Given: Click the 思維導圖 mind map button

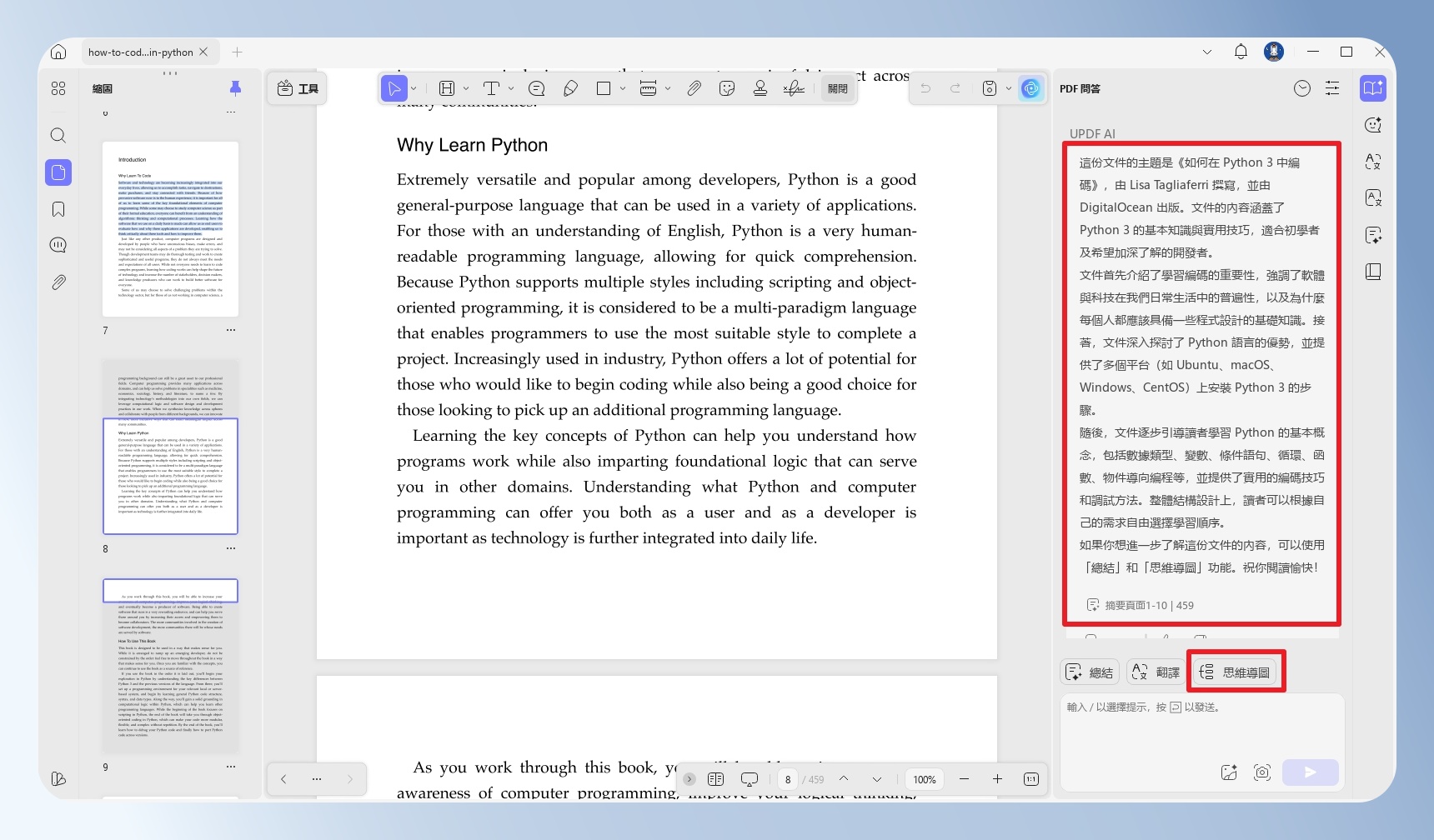Looking at the screenshot, I should coord(1234,672).
